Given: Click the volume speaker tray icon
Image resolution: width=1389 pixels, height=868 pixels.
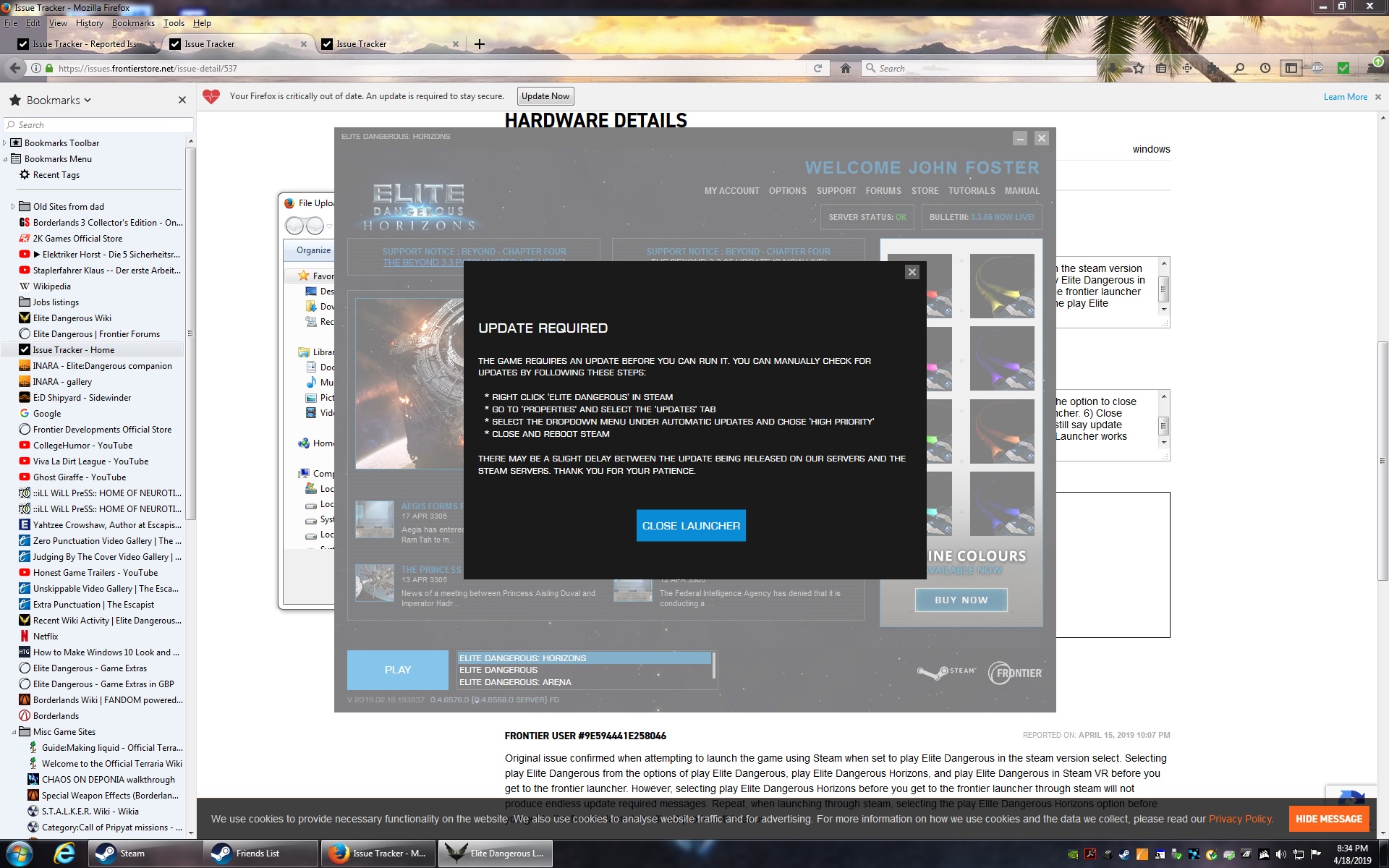Looking at the screenshot, I should coord(1280,854).
